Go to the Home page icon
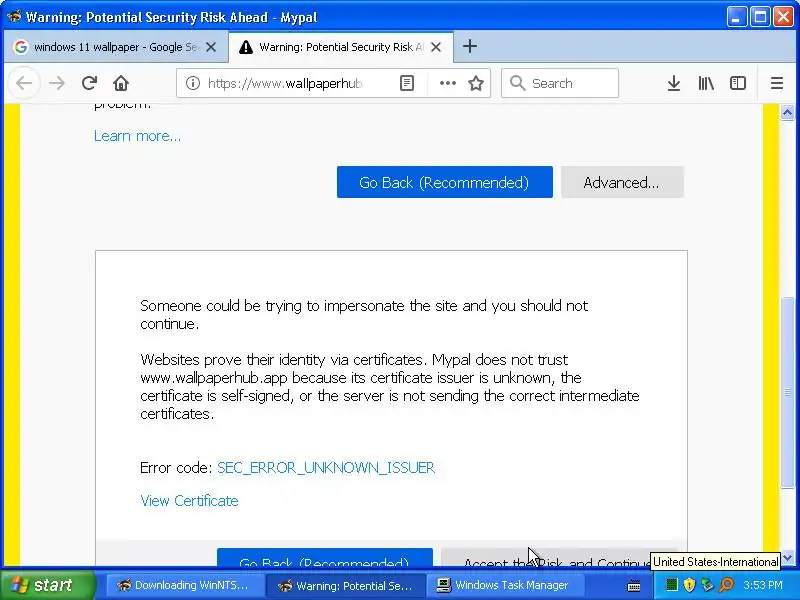 (x=121, y=83)
